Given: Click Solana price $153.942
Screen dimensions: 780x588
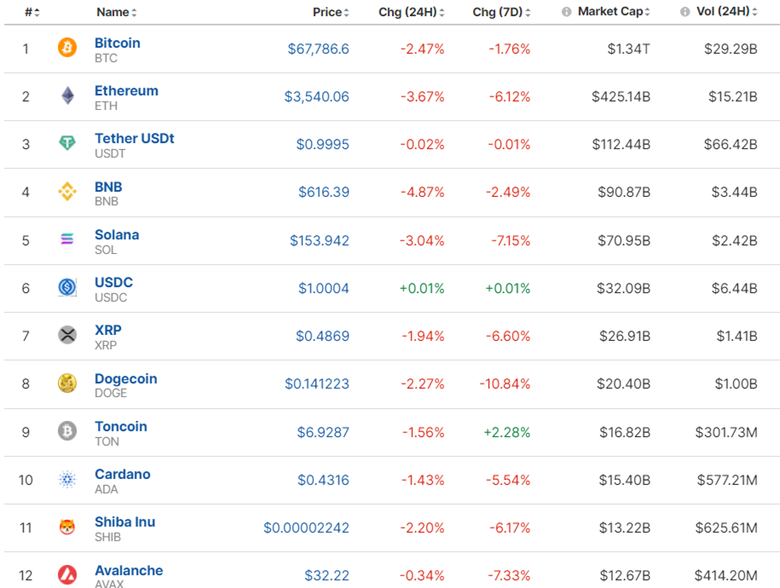Looking at the screenshot, I should [x=320, y=241].
